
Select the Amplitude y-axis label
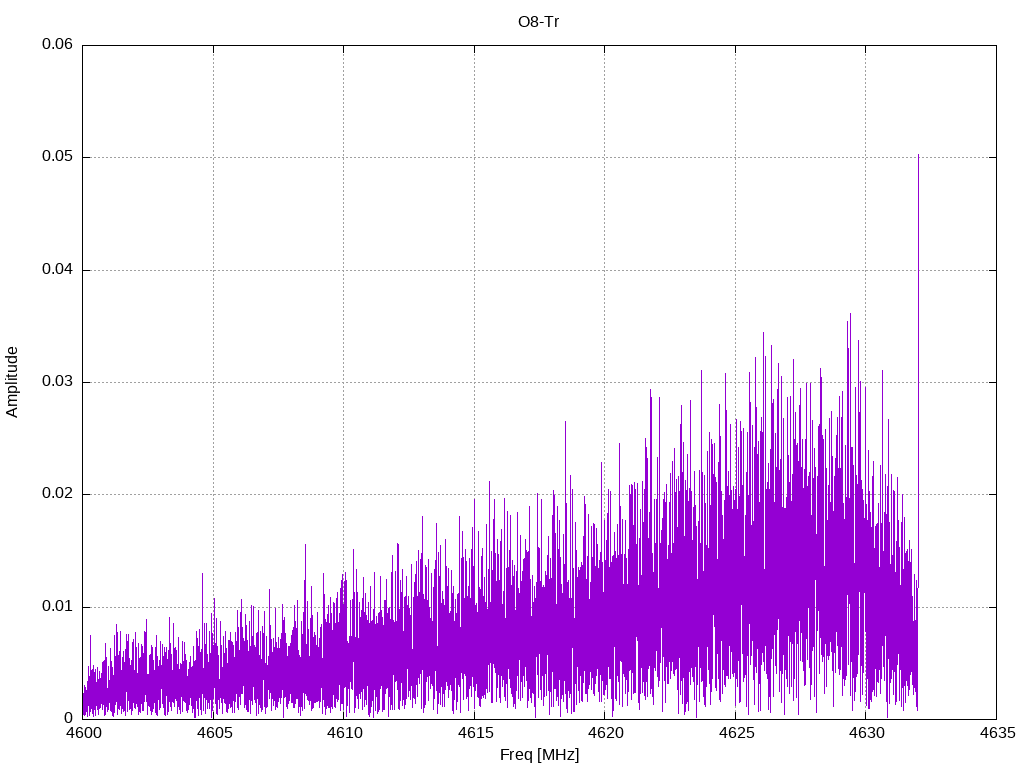[12, 381]
